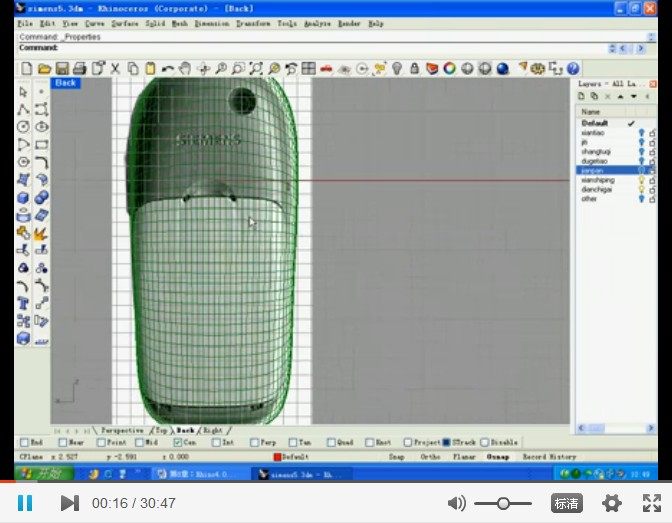Switch to the Right viewport tab

point(213,430)
